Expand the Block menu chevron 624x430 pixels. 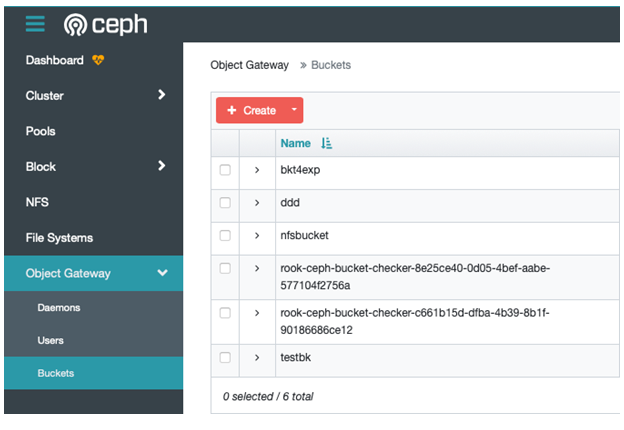click(x=161, y=165)
